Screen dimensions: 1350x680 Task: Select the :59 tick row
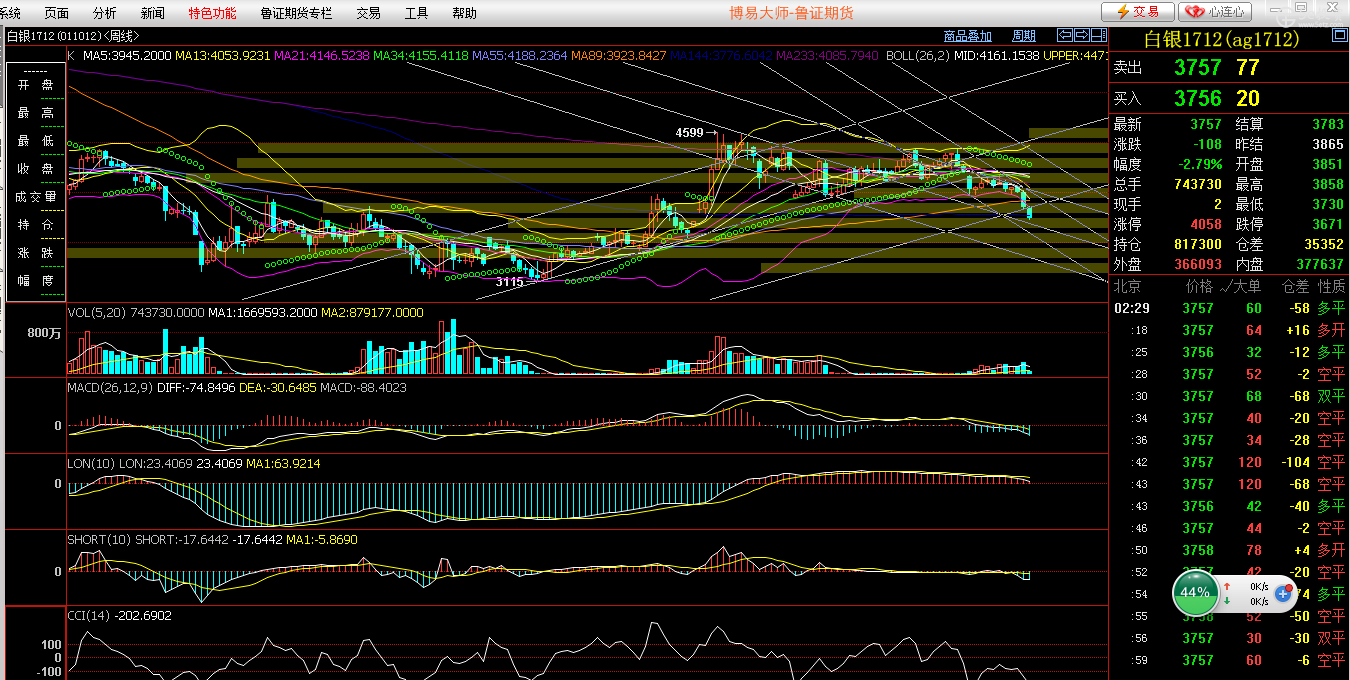point(1230,660)
